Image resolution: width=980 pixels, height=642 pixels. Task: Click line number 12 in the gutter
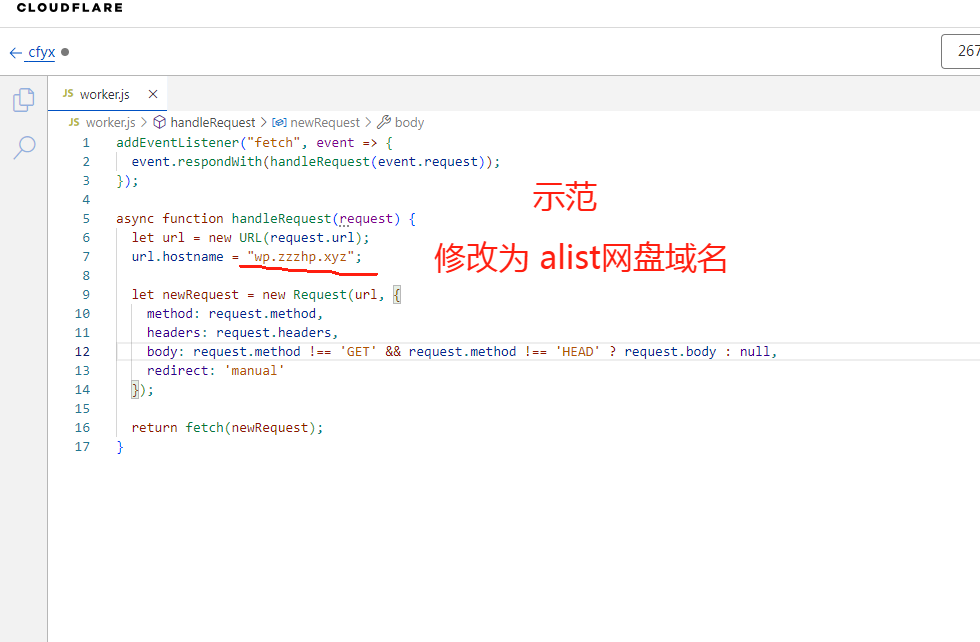point(82,352)
